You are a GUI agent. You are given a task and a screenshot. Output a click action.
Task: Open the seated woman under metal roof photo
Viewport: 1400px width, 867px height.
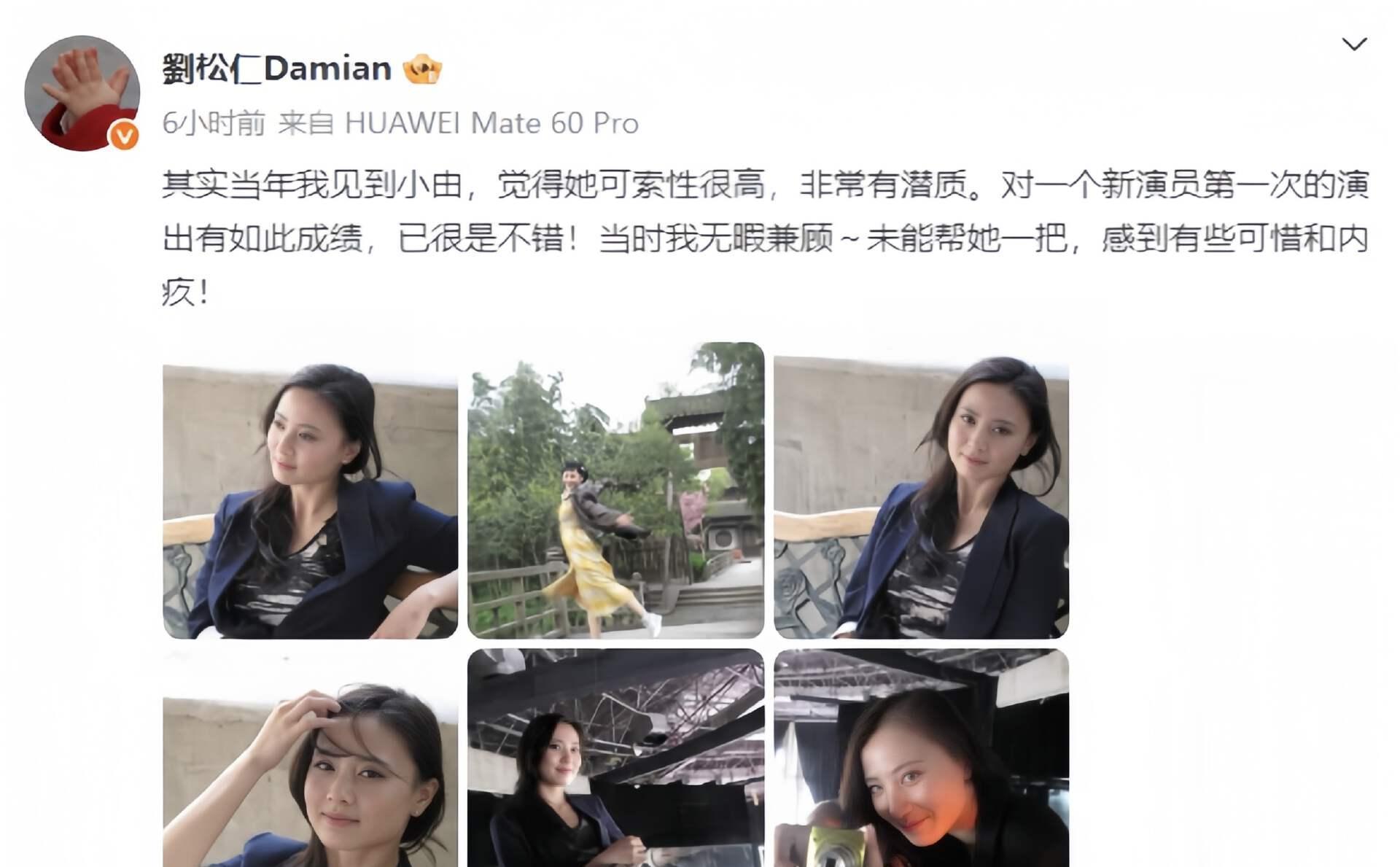615,758
